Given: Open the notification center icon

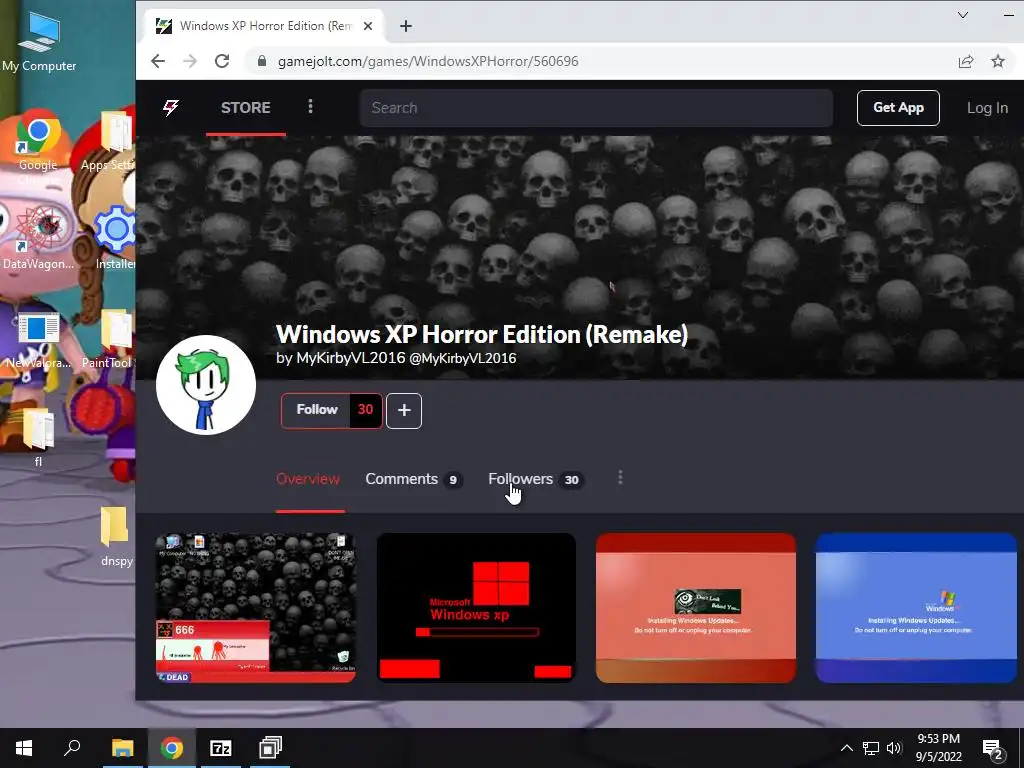Looking at the screenshot, I should [x=993, y=749].
